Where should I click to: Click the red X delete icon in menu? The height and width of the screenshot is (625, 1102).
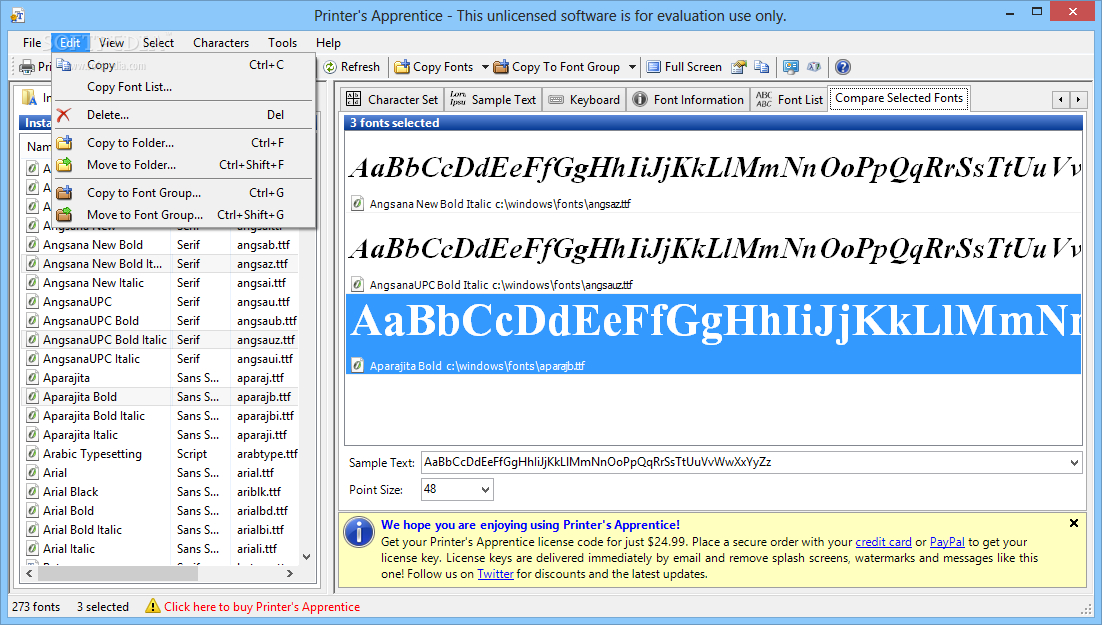tap(64, 115)
